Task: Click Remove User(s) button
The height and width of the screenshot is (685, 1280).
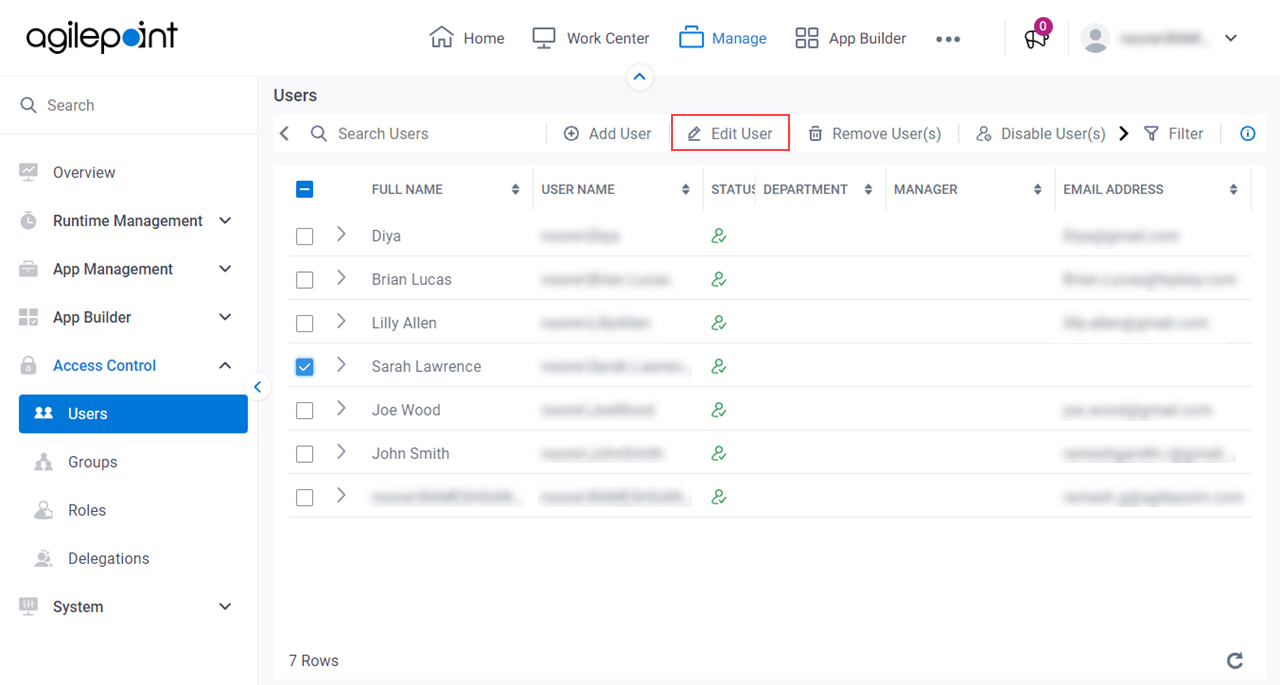Action: pyautogui.click(x=874, y=133)
